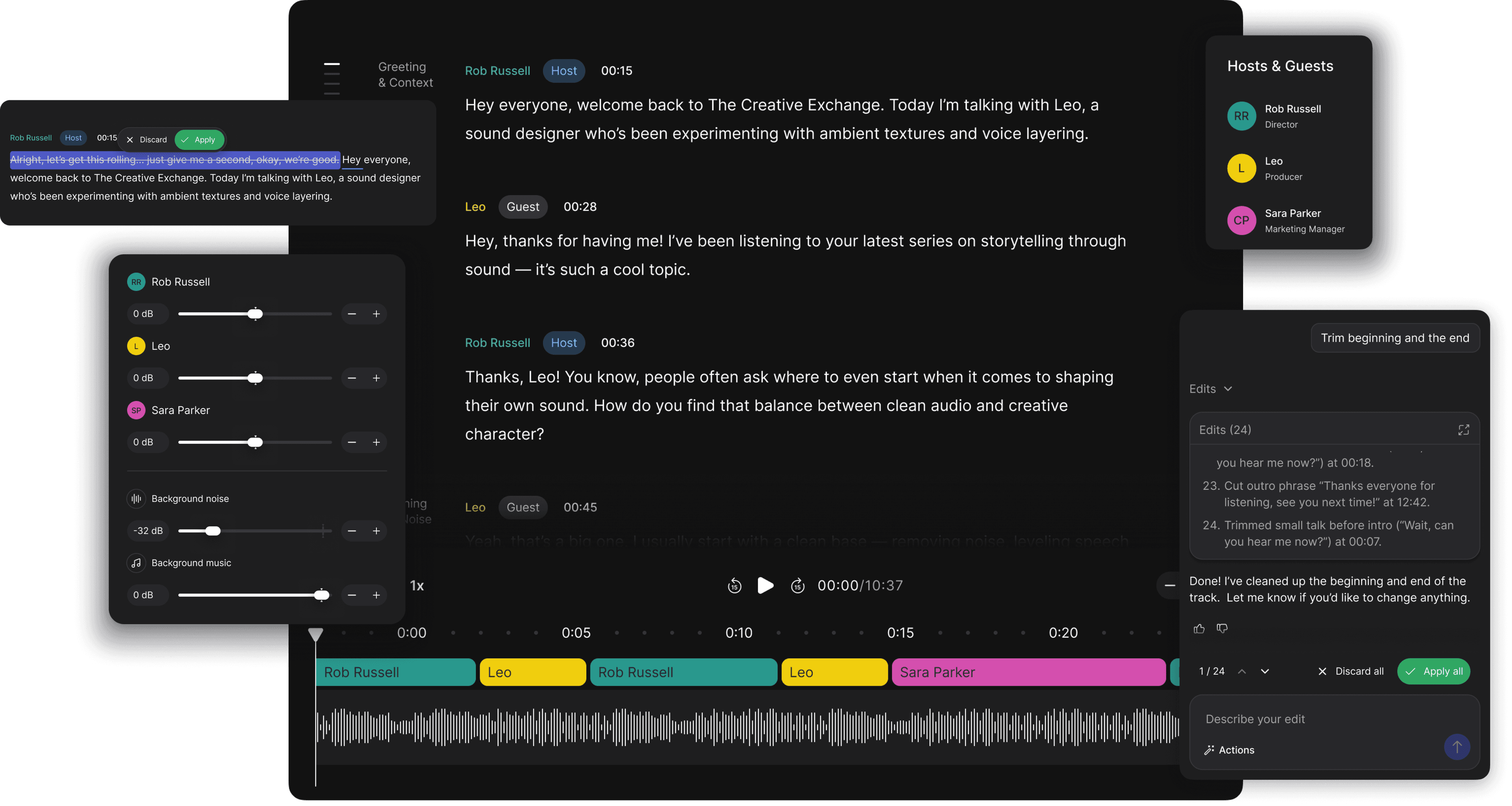This screenshot has height=806, width=1512.
Task: Click Discard all edits
Action: pyautogui.click(x=1351, y=671)
